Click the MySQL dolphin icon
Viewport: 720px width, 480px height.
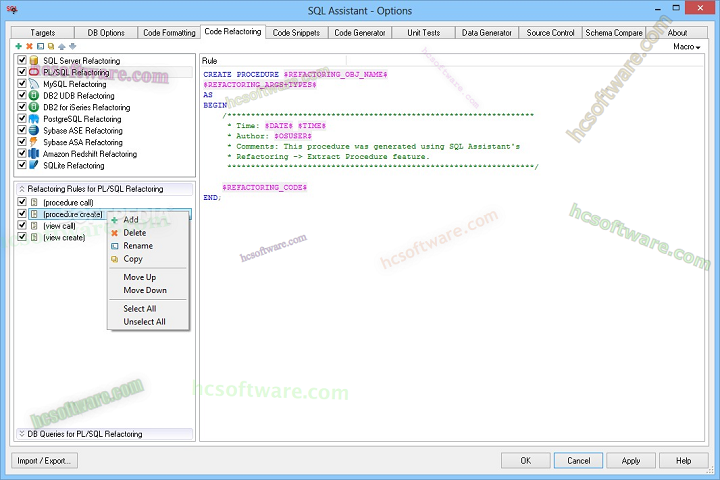(x=34, y=84)
